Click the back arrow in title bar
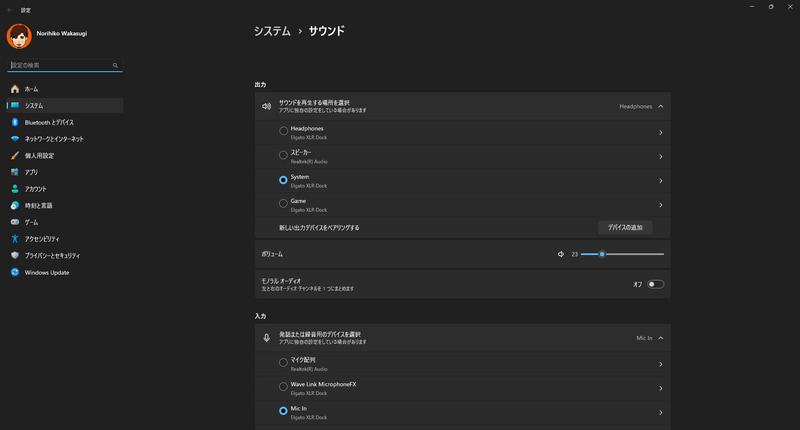The image size is (800, 430). click(x=10, y=10)
